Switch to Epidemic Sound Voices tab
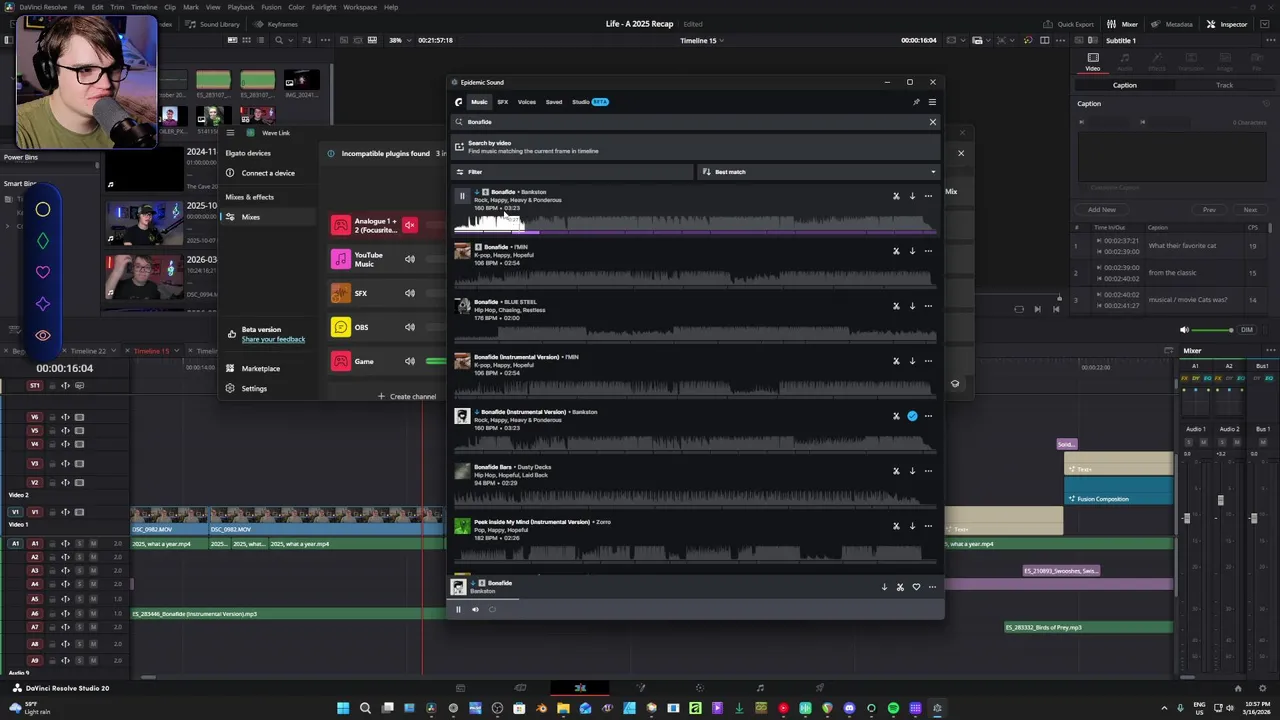1280x720 pixels. tap(526, 102)
